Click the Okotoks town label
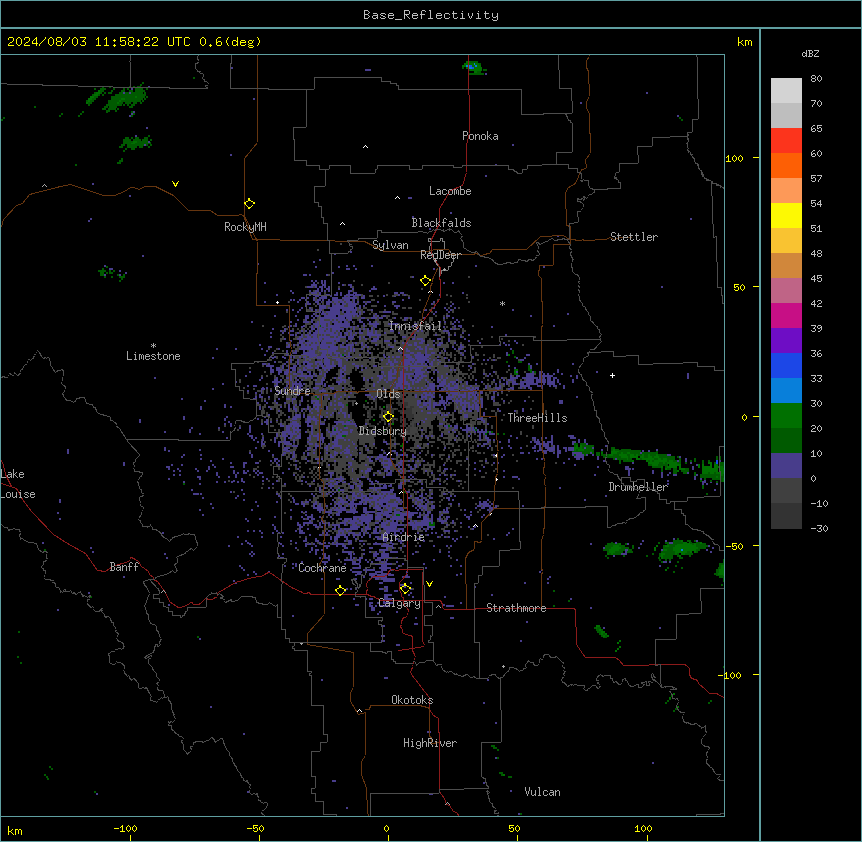 (x=412, y=700)
